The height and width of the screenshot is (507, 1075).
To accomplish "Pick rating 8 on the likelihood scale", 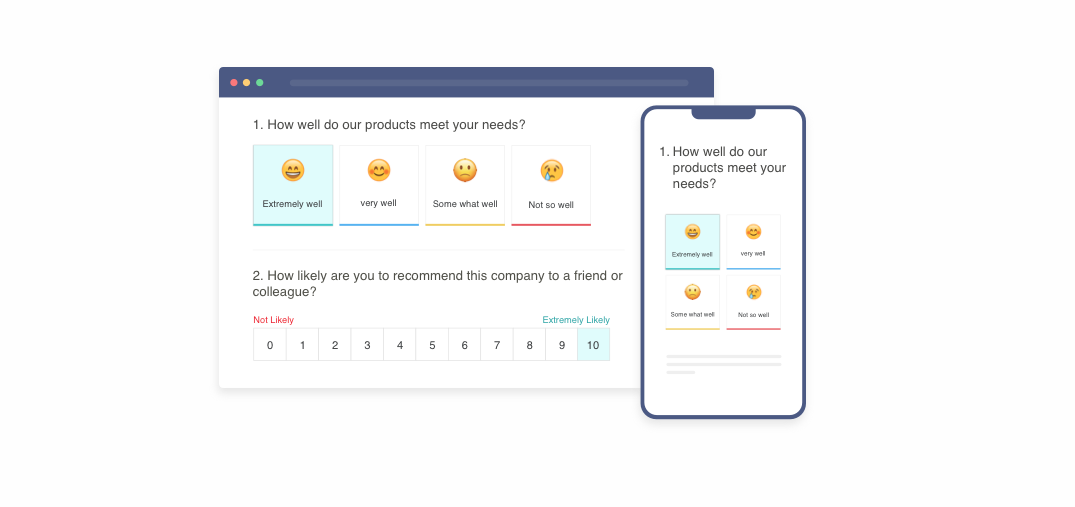I will coord(529,345).
